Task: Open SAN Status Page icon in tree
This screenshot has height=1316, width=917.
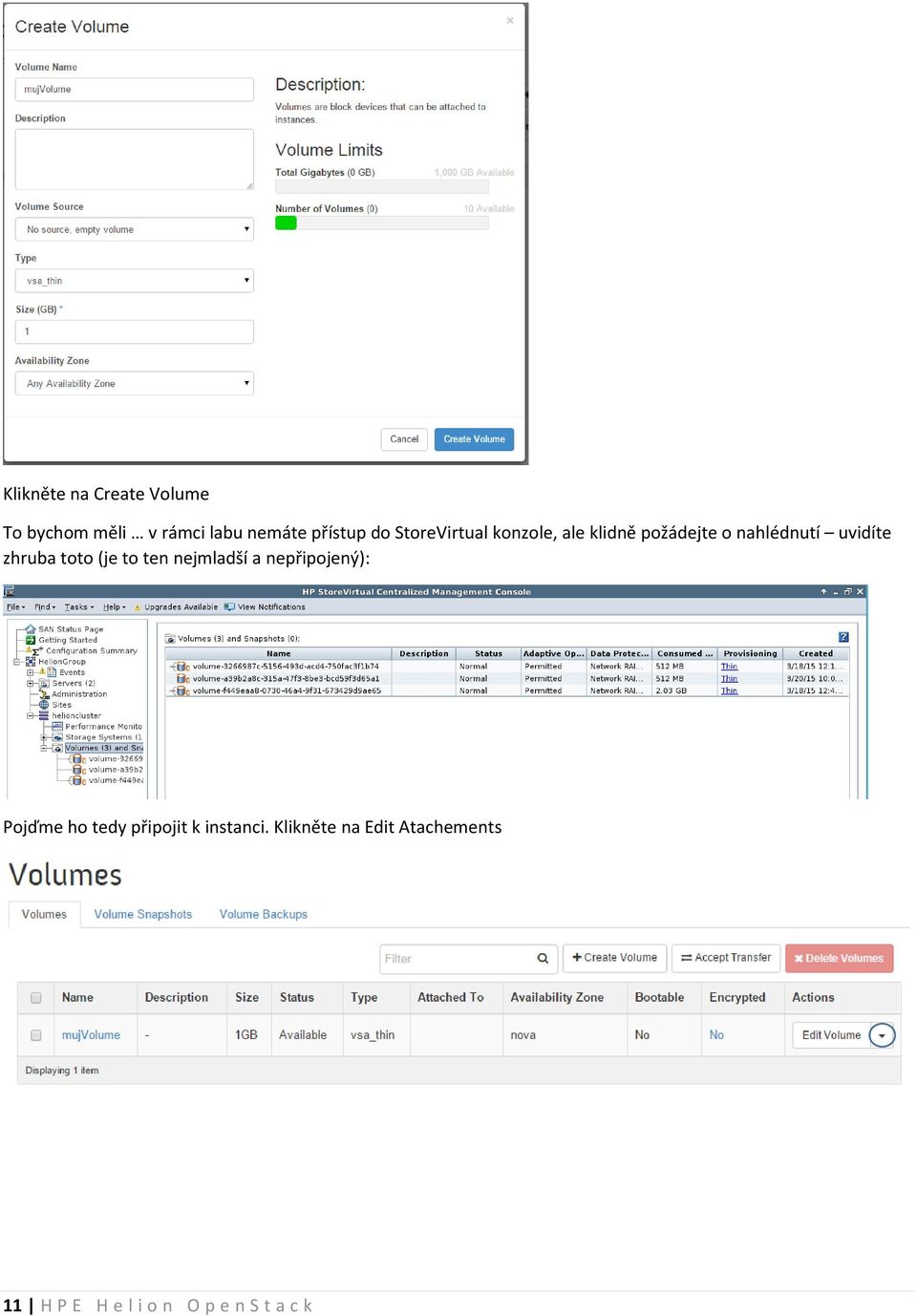Action: tap(31, 629)
